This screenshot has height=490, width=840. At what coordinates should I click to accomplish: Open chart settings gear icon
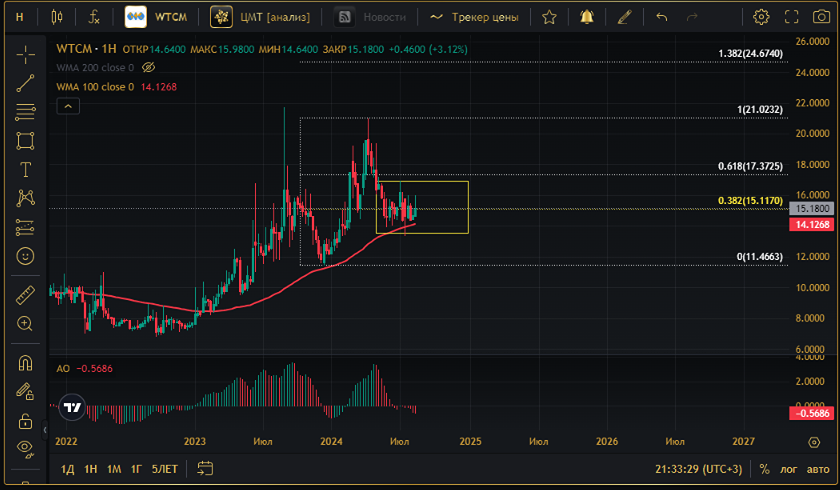[x=761, y=17]
